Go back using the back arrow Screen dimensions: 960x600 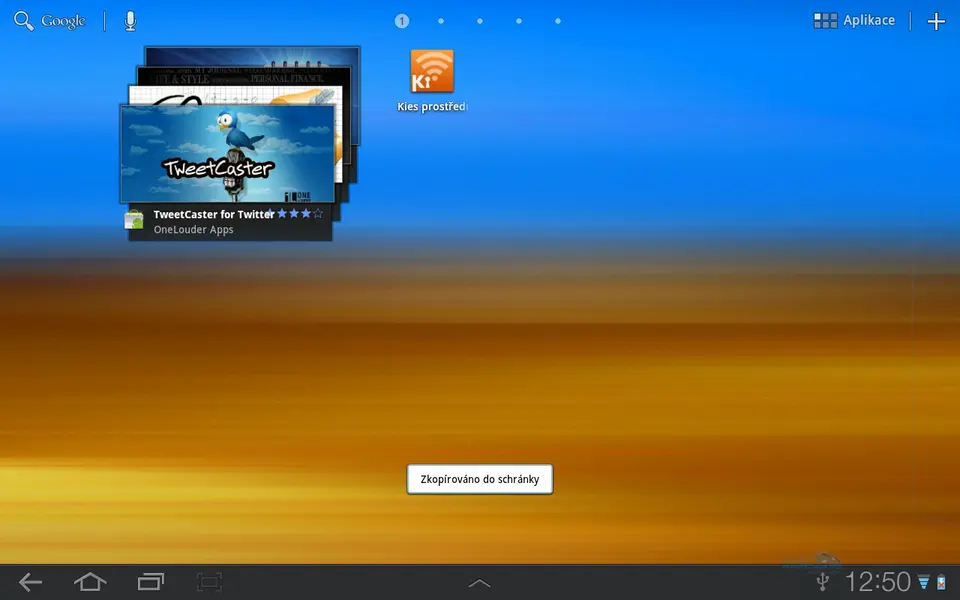coord(30,582)
